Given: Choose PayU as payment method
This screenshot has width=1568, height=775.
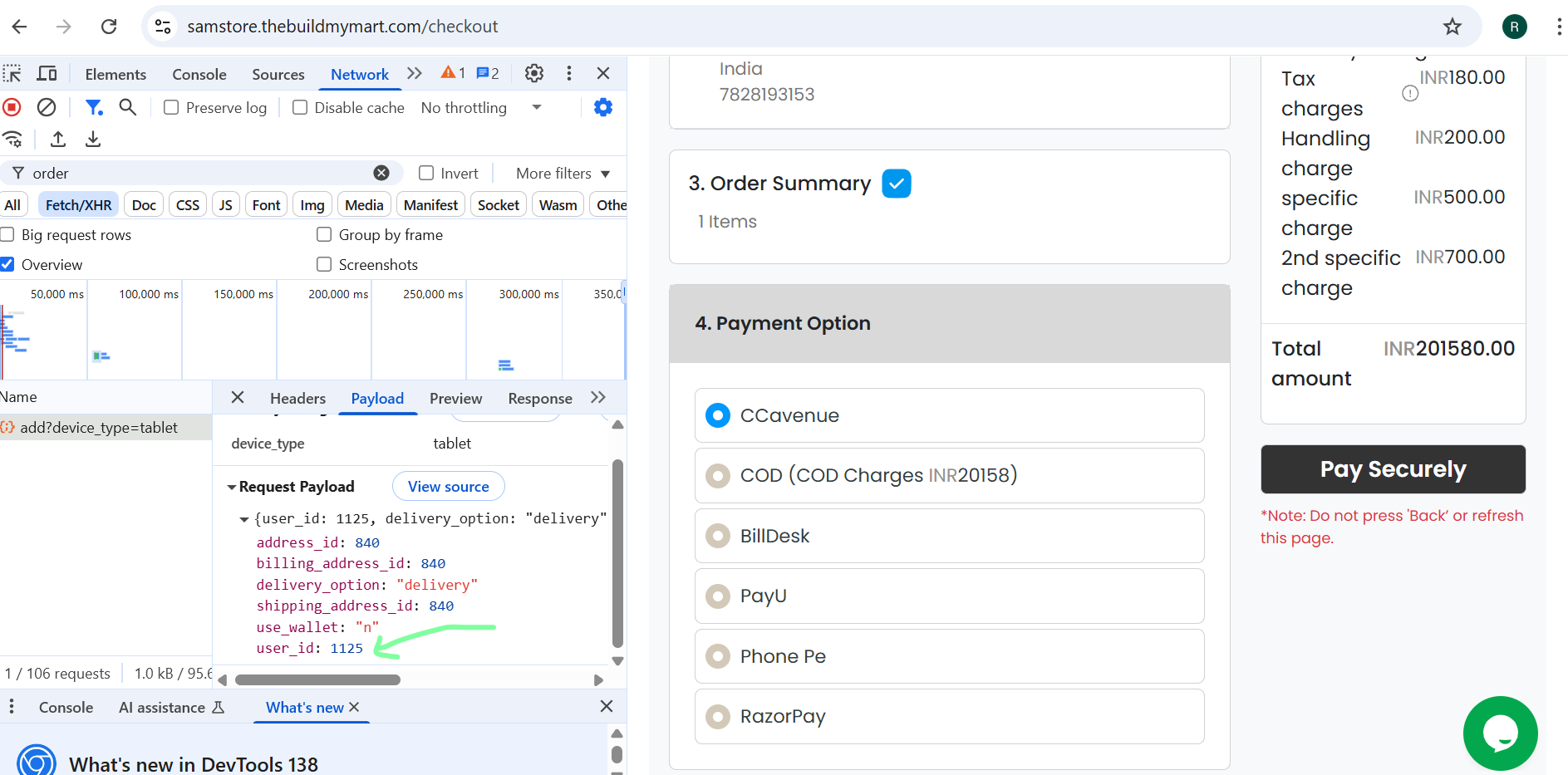Looking at the screenshot, I should click(950, 596).
